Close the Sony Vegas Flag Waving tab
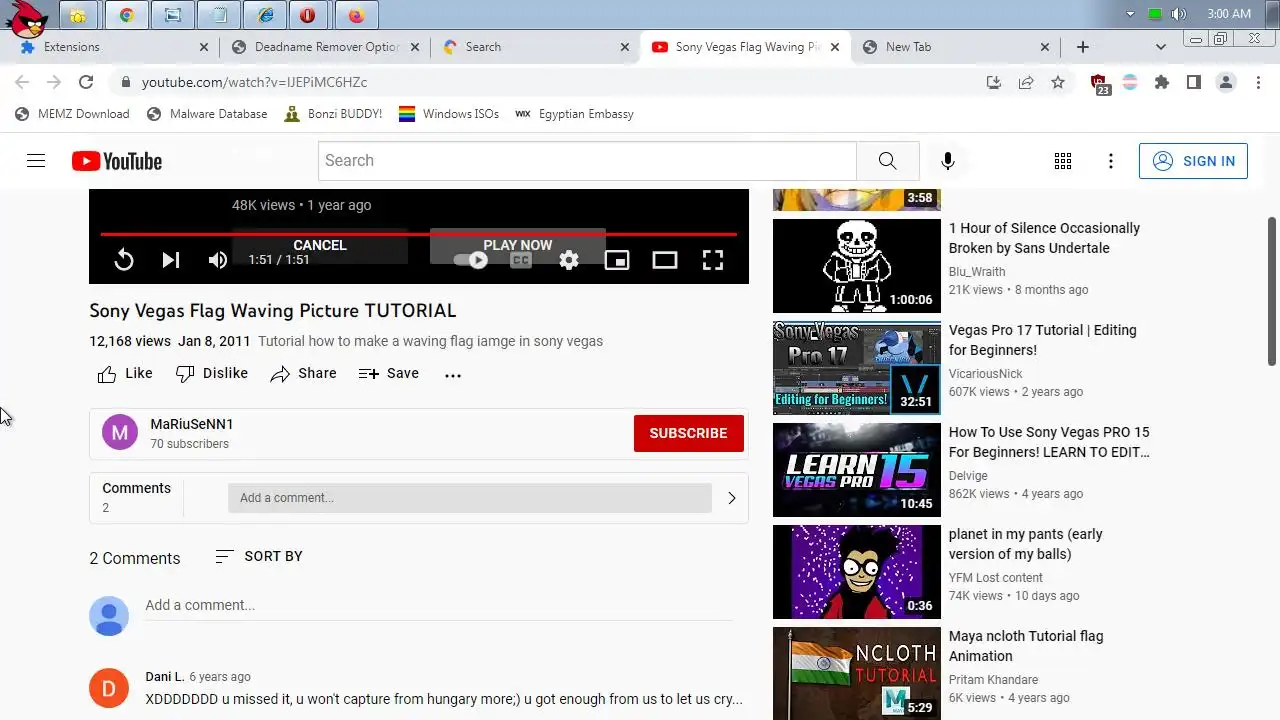 835,47
